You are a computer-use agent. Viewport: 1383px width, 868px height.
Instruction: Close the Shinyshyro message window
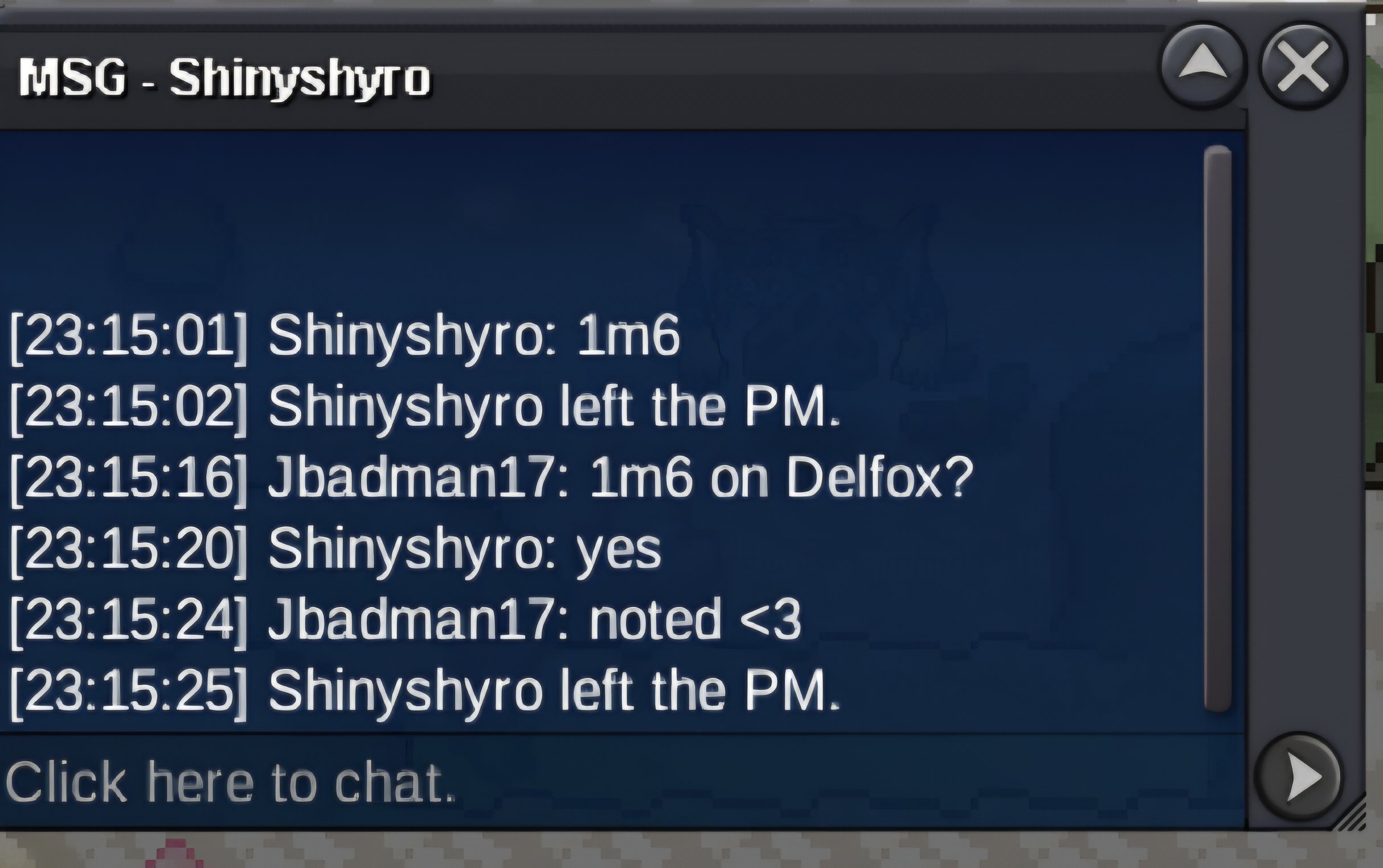point(1303,66)
